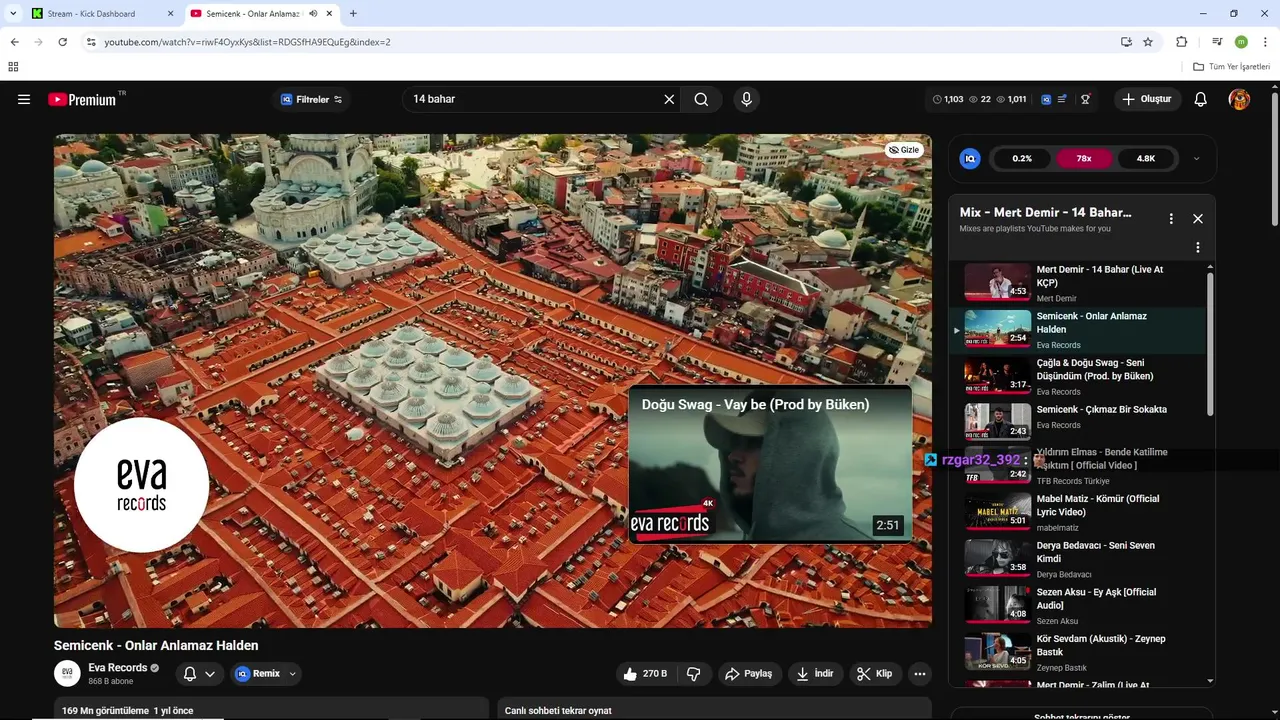The width and height of the screenshot is (1280, 720).
Task: Click the 4.8K vidIQ stat pill
Action: coord(1146,158)
